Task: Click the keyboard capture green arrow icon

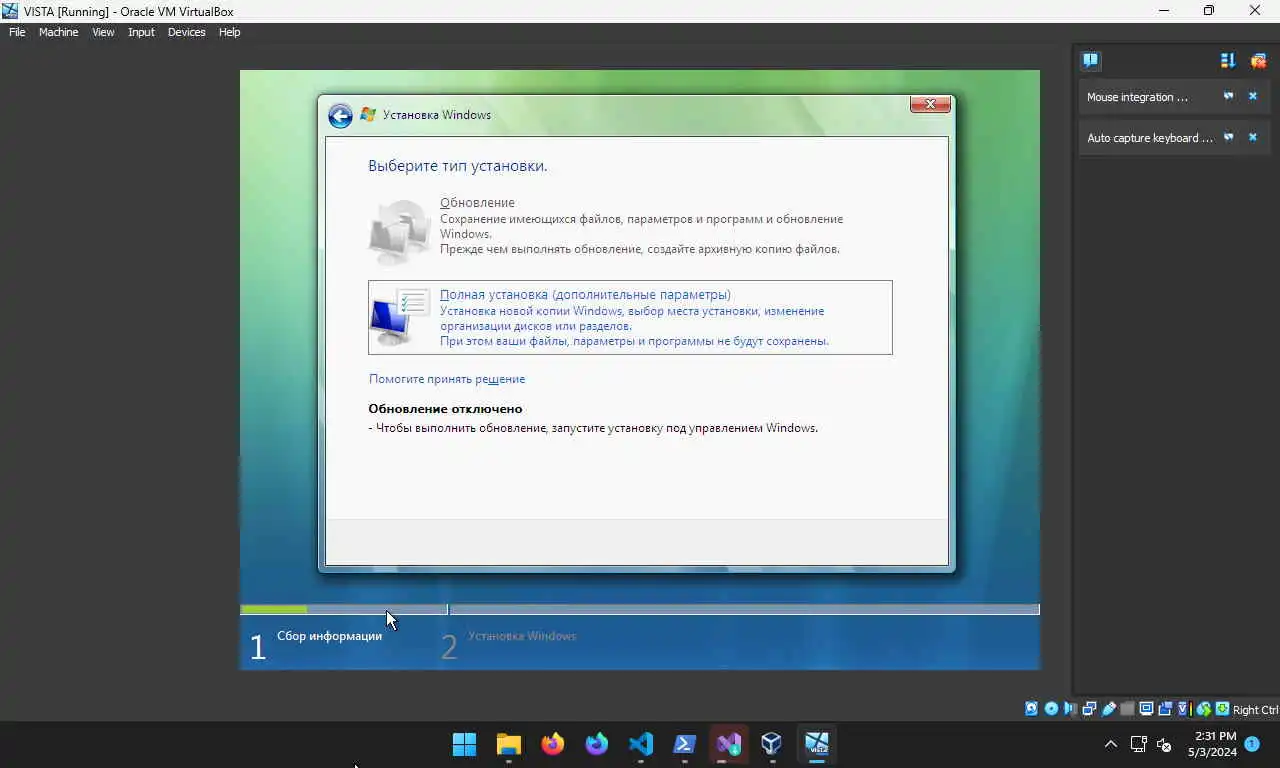Action: pos(1222,709)
